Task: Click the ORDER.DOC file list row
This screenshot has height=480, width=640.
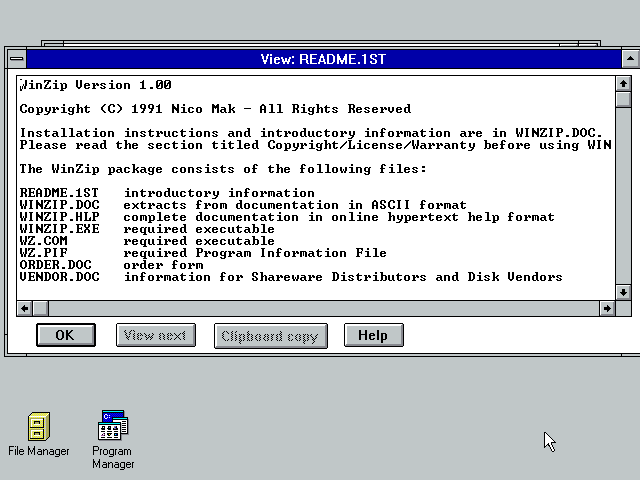Action: tap(111, 265)
